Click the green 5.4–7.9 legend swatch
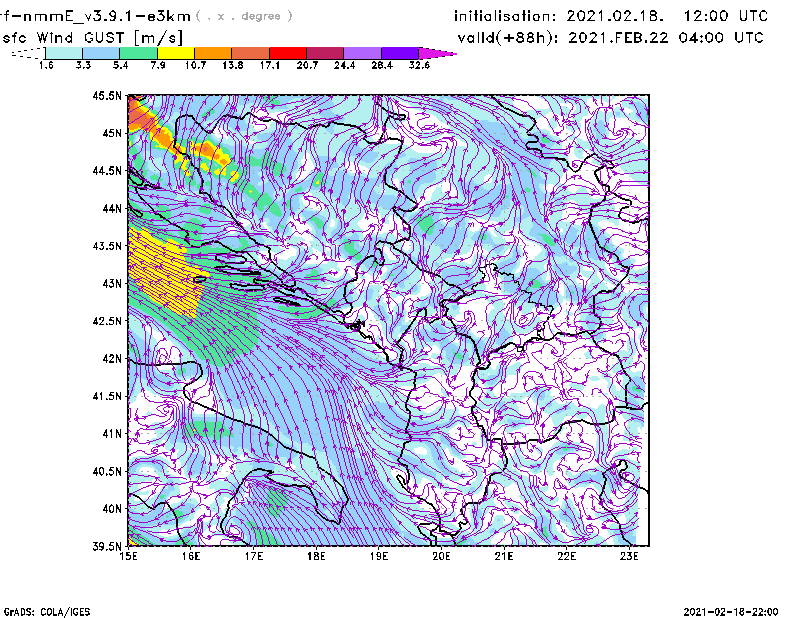 pyautogui.click(x=138, y=53)
